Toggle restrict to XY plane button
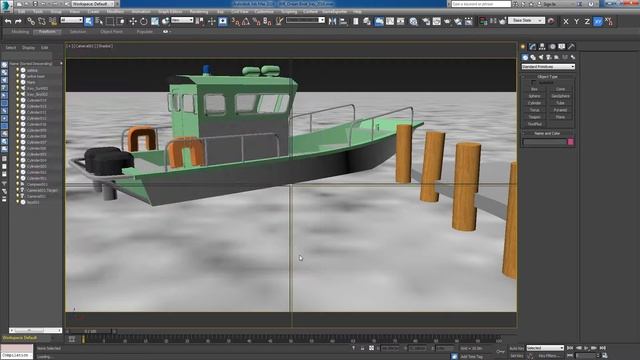Image resolution: width=640 pixels, height=360 pixels. [x=598, y=21]
